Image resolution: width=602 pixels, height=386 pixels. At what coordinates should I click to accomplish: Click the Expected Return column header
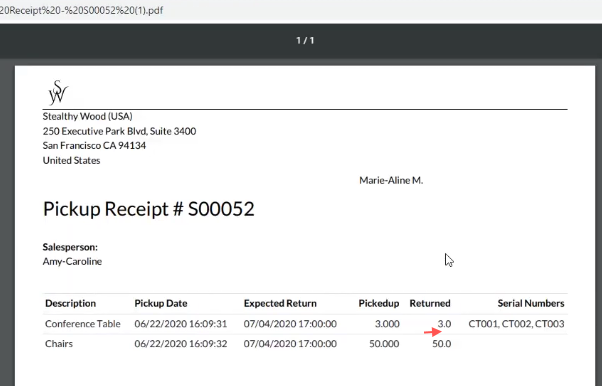pyautogui.click(x=280, y=303)
